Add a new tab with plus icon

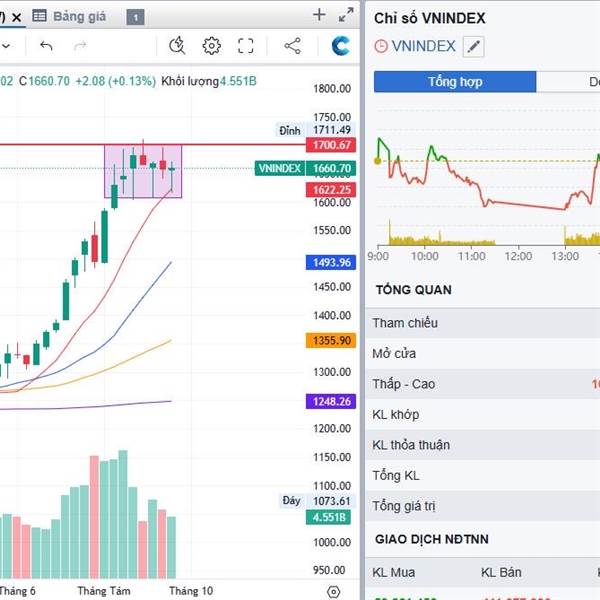[x=319, y=14]
